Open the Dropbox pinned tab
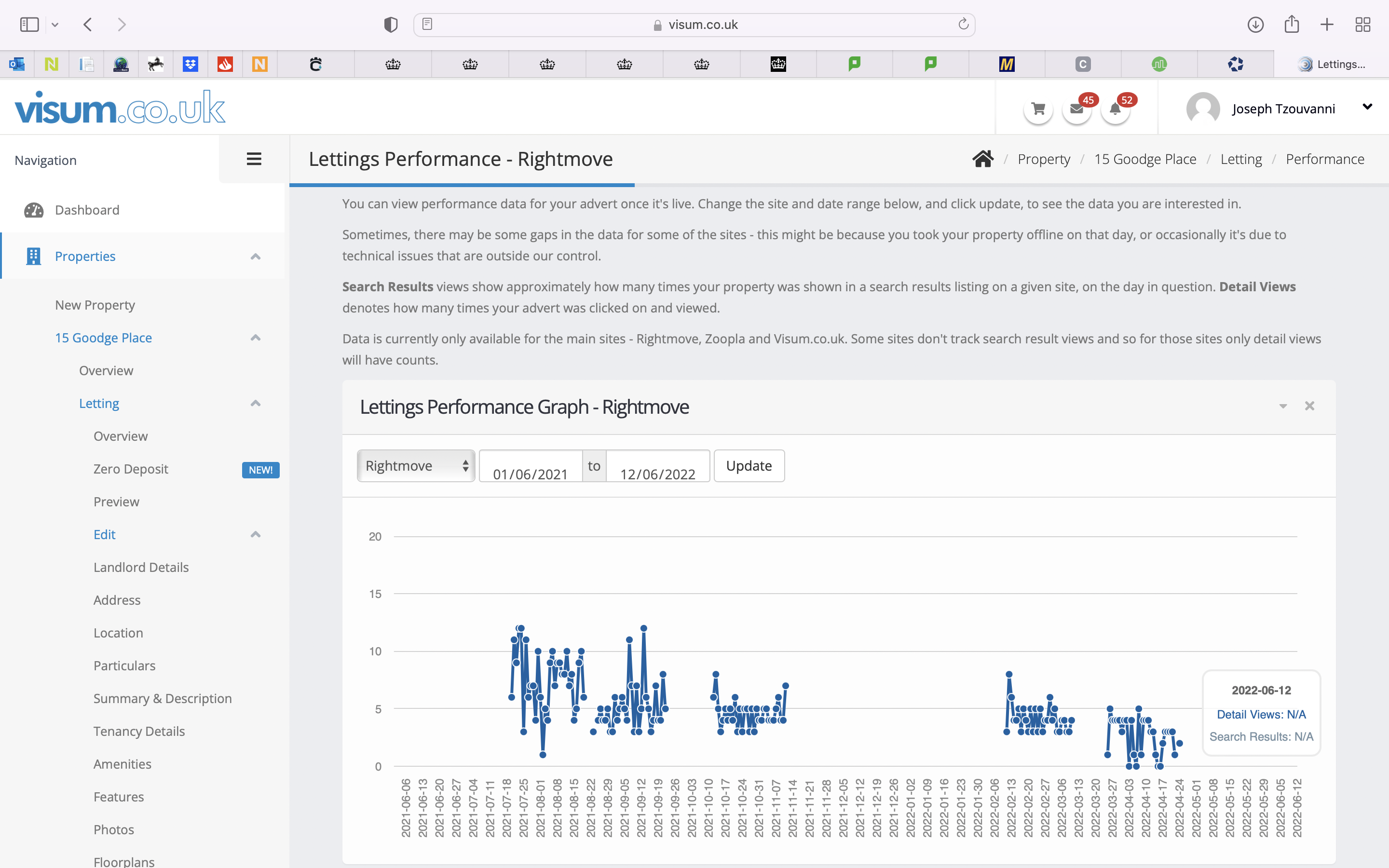 pyautogui.click(x=190, y=64)
